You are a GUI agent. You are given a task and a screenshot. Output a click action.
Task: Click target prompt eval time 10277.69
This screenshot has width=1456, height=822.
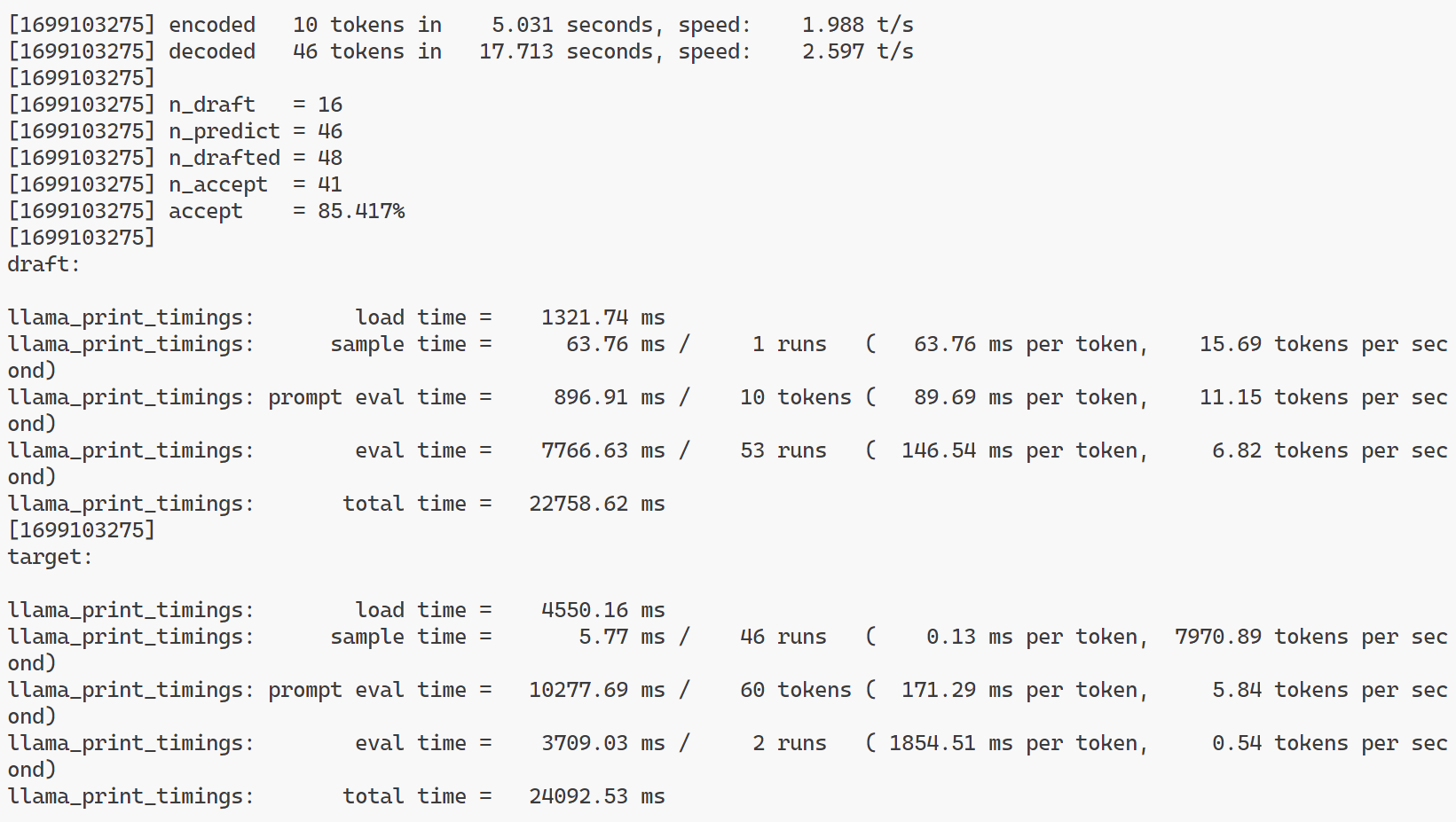pyautogui.click(x=578, y=690)
